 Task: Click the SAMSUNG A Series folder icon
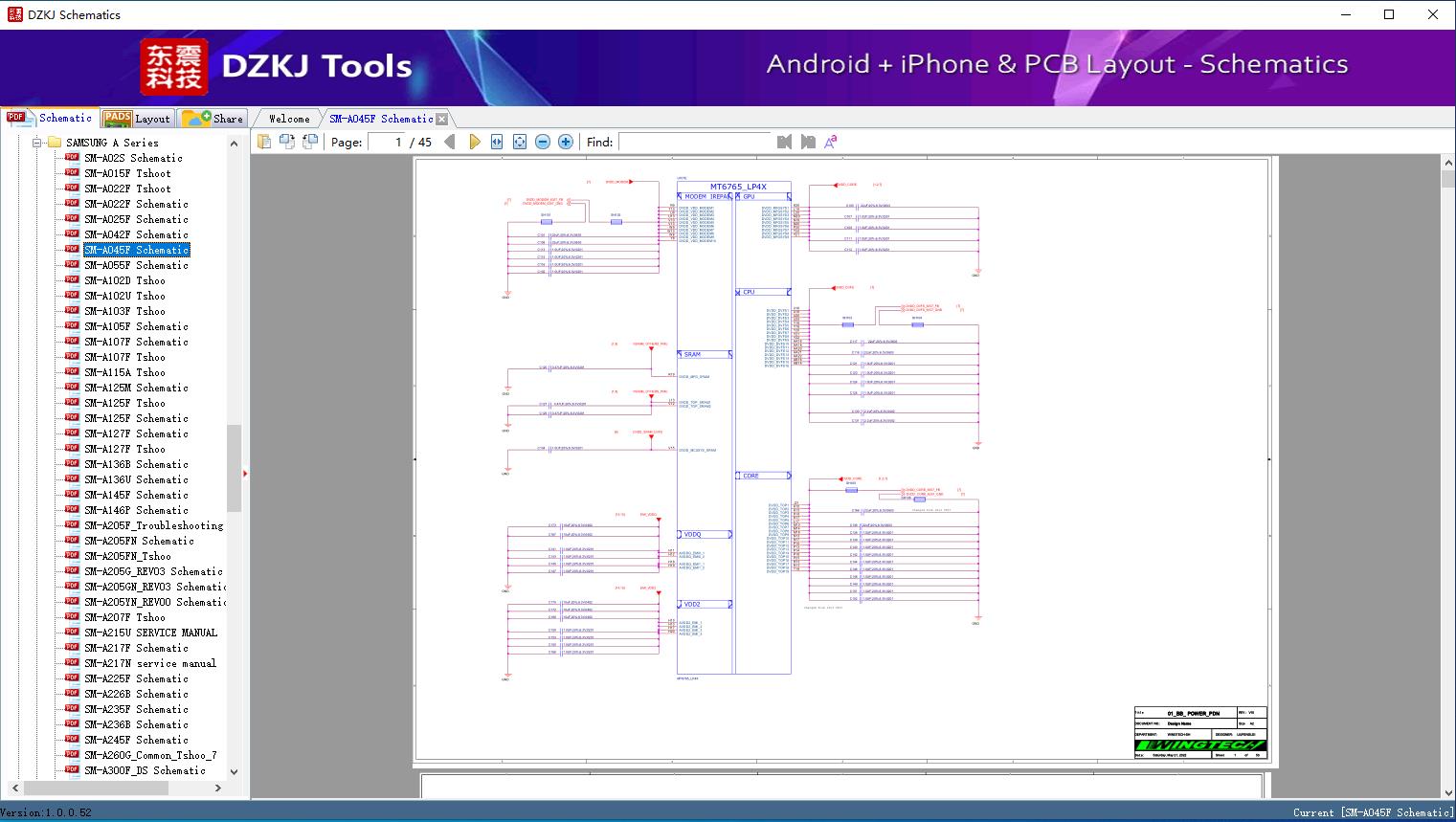click(x=54, y=143)
